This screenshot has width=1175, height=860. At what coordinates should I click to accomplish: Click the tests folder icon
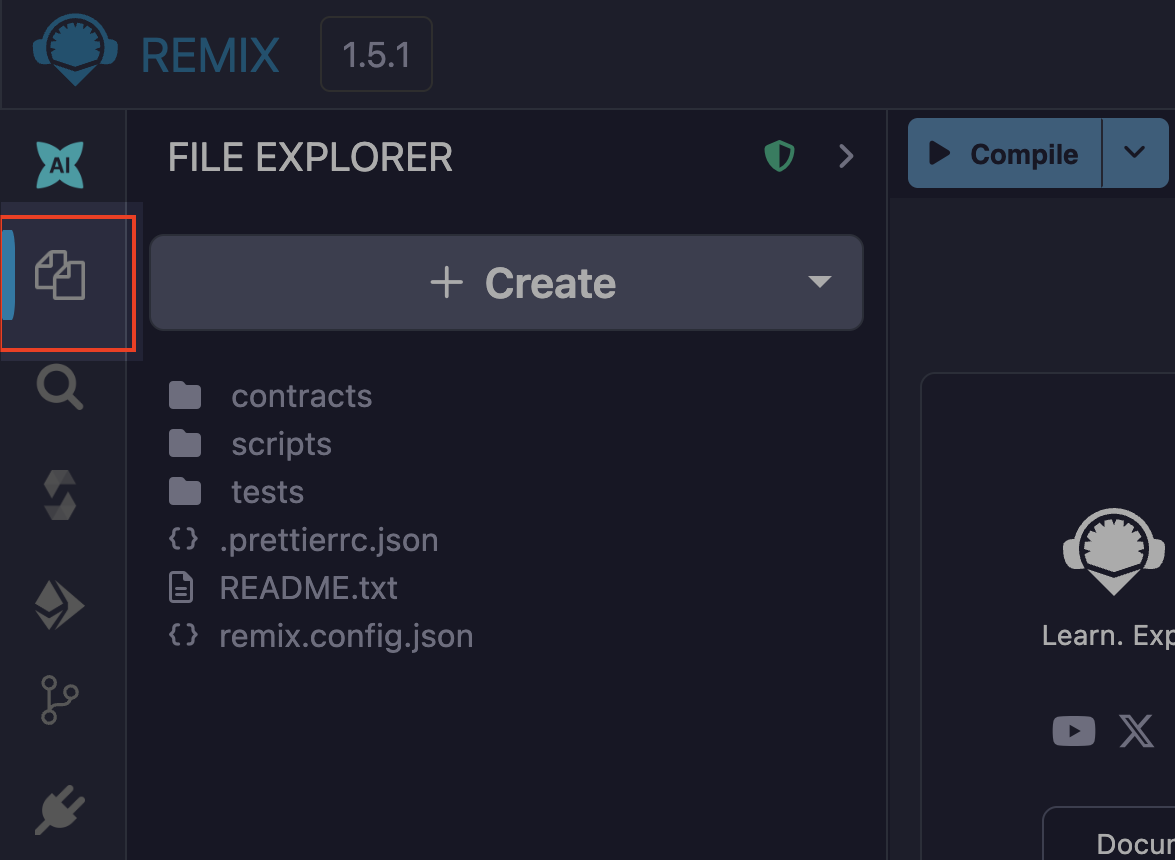click(x=185, y=491)
